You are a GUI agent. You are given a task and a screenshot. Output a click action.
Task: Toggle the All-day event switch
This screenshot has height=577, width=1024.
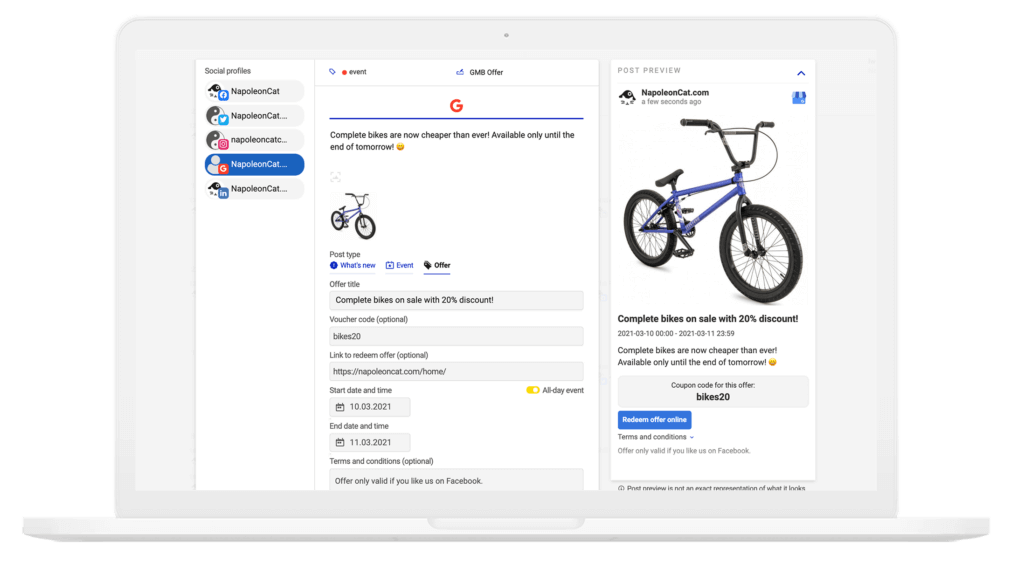(533, 390)
